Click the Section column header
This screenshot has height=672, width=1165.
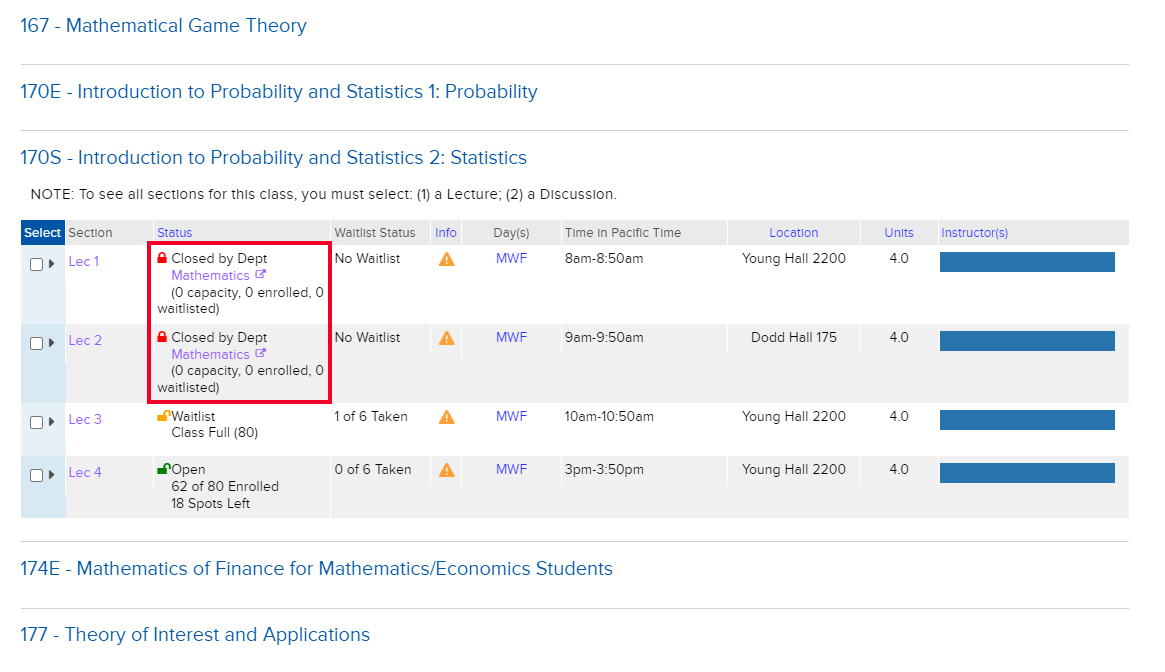tap(91, 233)
